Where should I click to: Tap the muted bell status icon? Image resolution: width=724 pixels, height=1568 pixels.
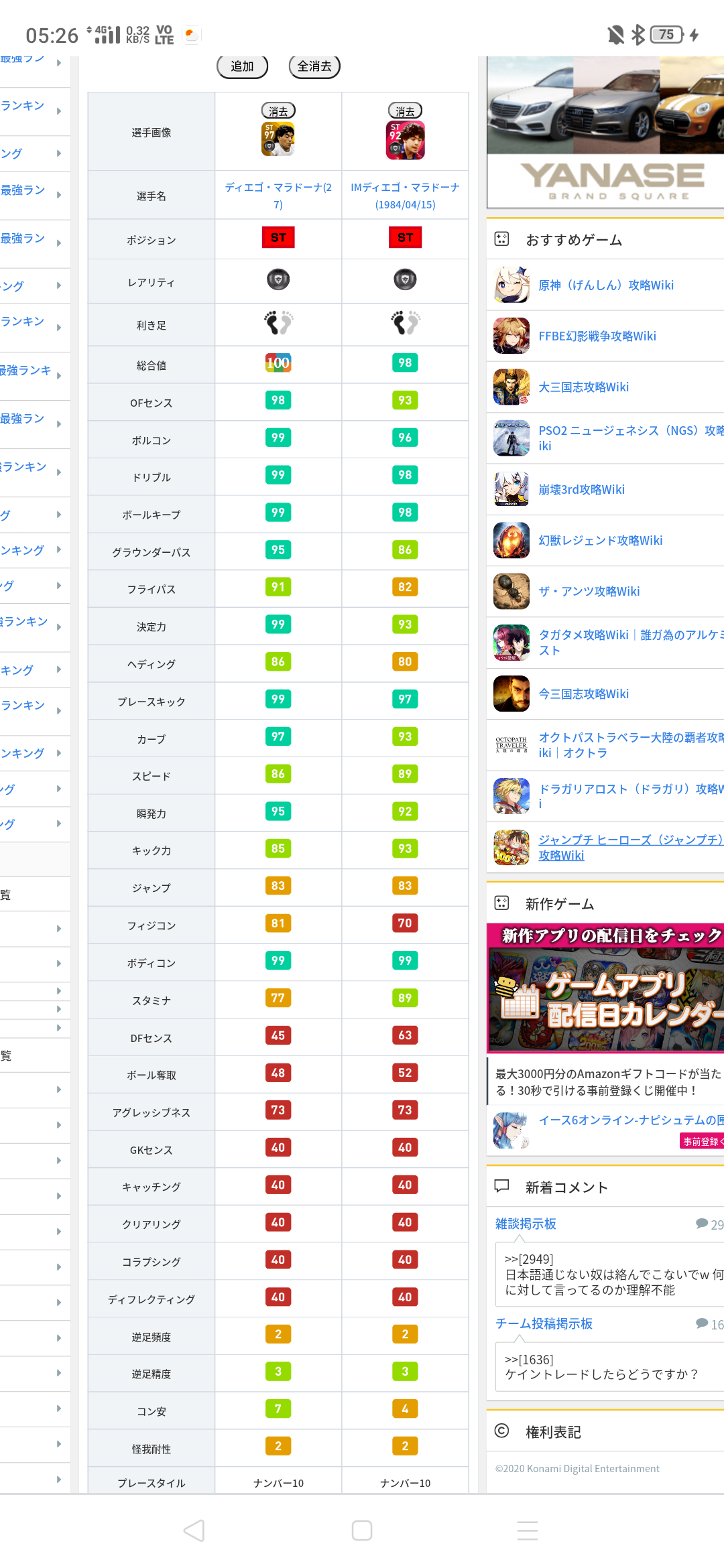(x=615, y=34)
